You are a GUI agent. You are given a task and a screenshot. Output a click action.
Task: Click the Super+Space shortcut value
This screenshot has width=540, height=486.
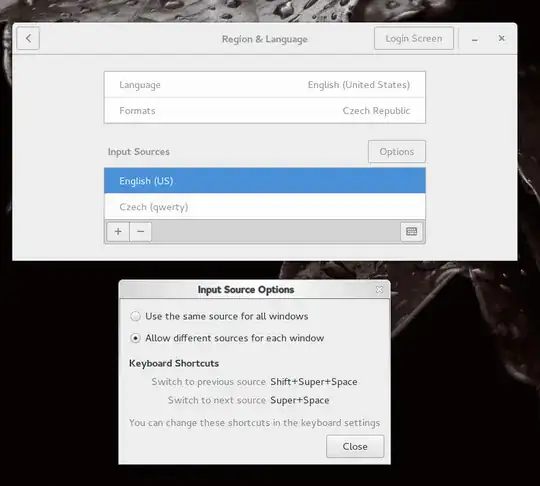[300, 400]
